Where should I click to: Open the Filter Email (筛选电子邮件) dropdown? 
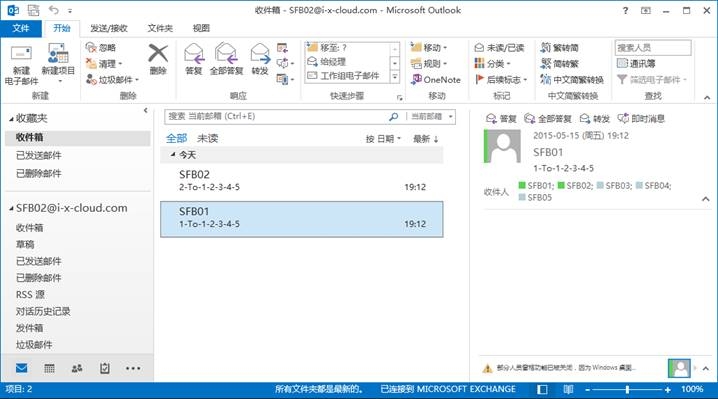pos(652,80)
